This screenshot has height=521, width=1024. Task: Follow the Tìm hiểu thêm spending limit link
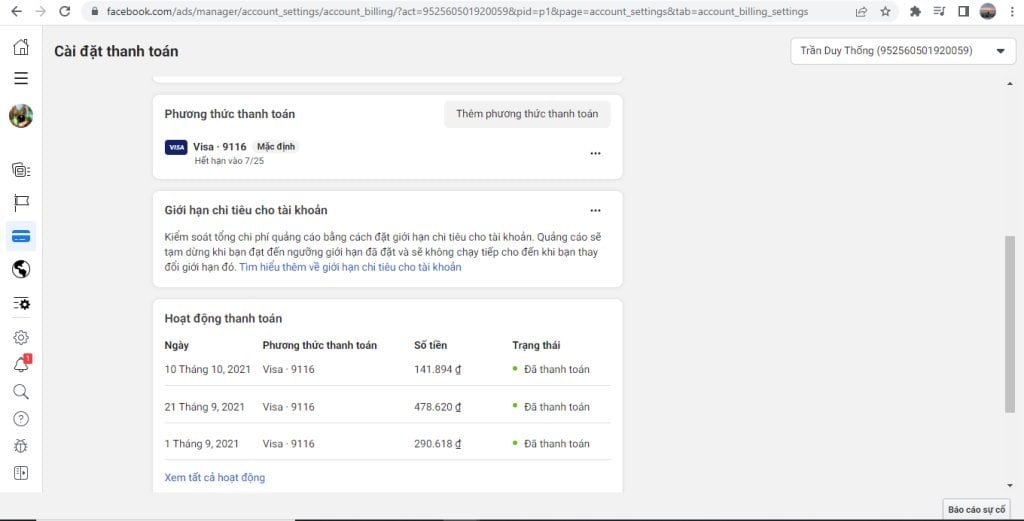pyautogui.click(x=350, y=267)
